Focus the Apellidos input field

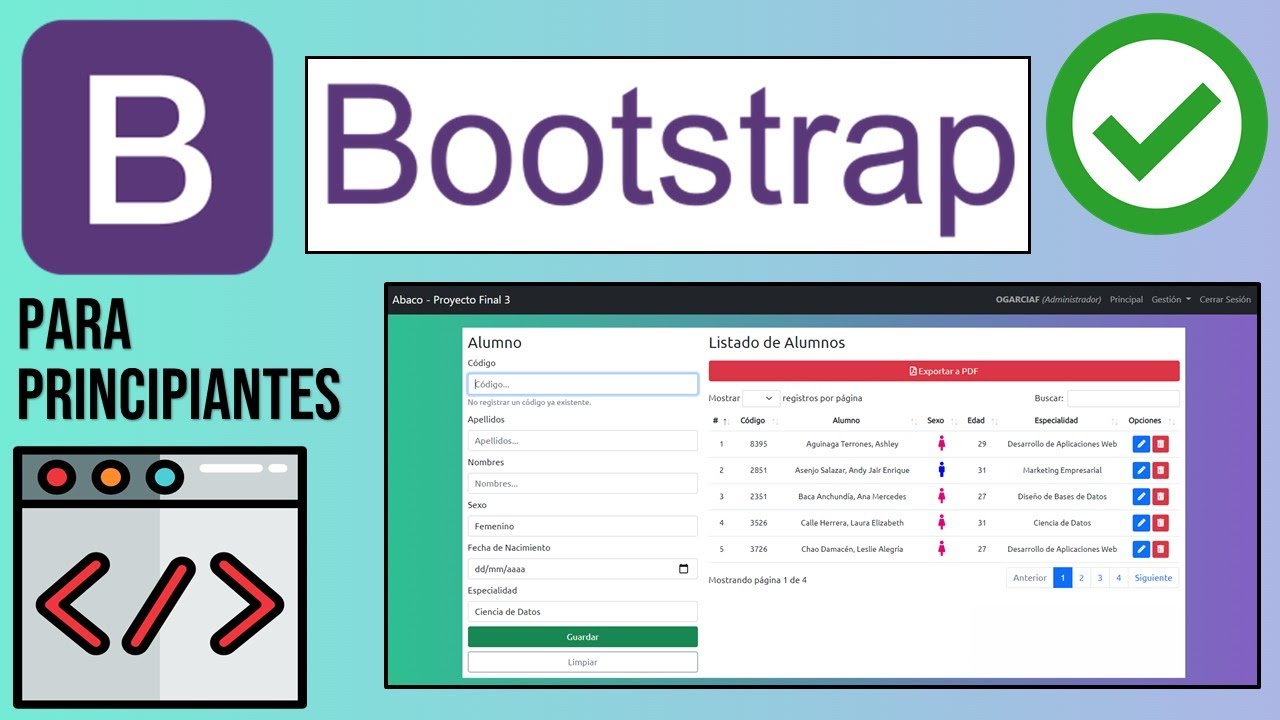(x=583, y=441)
